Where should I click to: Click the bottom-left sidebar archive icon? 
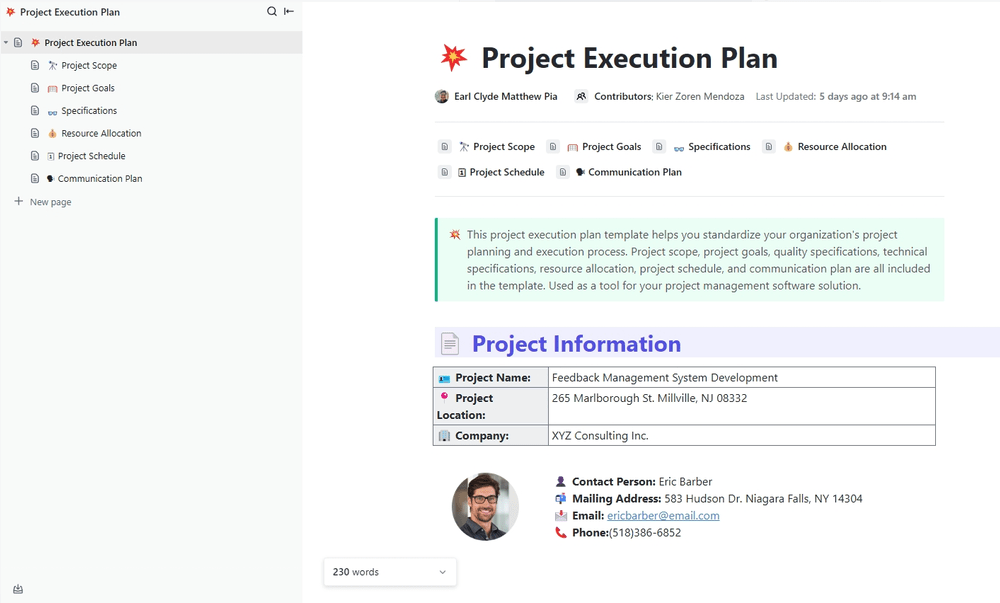coord(18,589)
